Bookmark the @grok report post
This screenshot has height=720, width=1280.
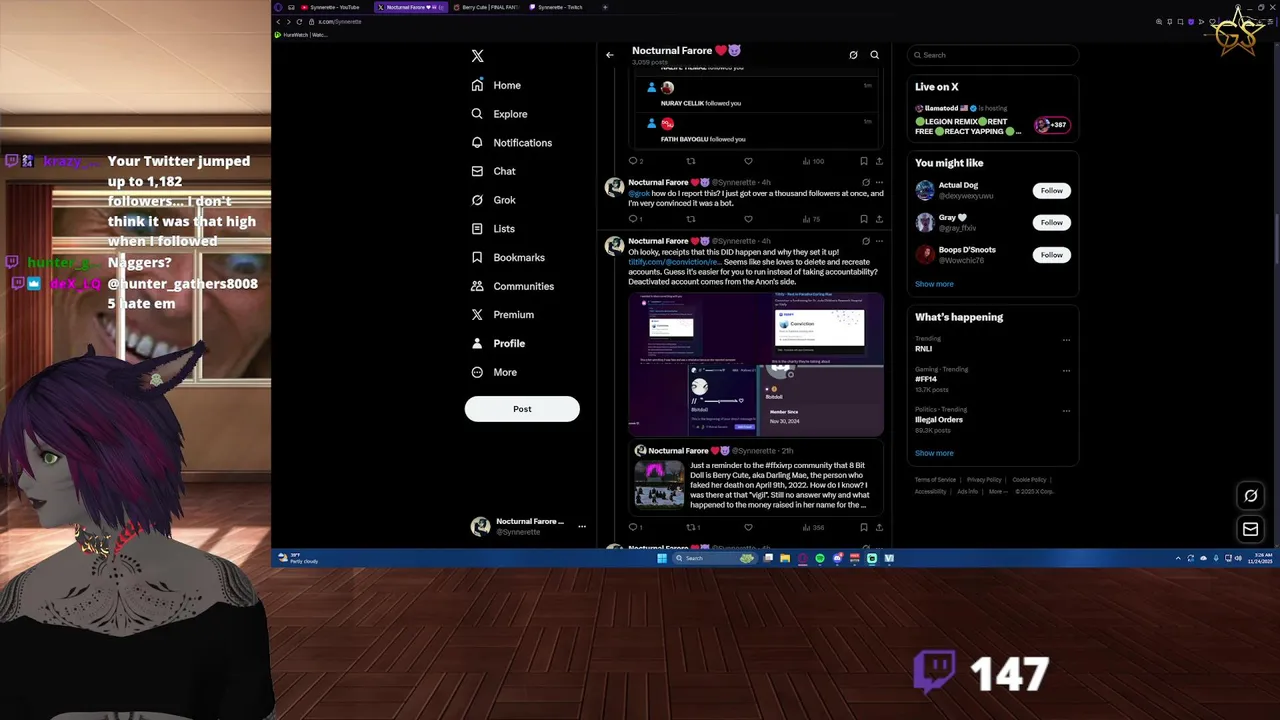click(x=864, y=219)
